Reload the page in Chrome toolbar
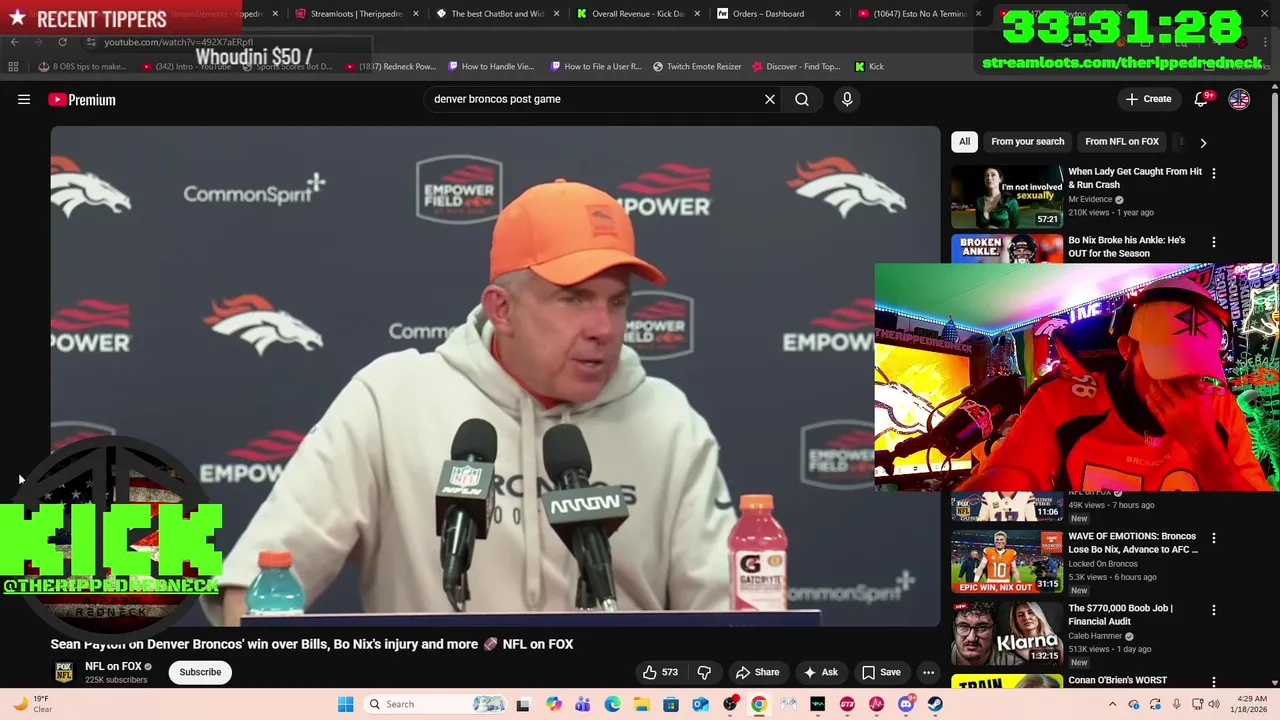Screen dimensions: 1280x720 (62, 42)
